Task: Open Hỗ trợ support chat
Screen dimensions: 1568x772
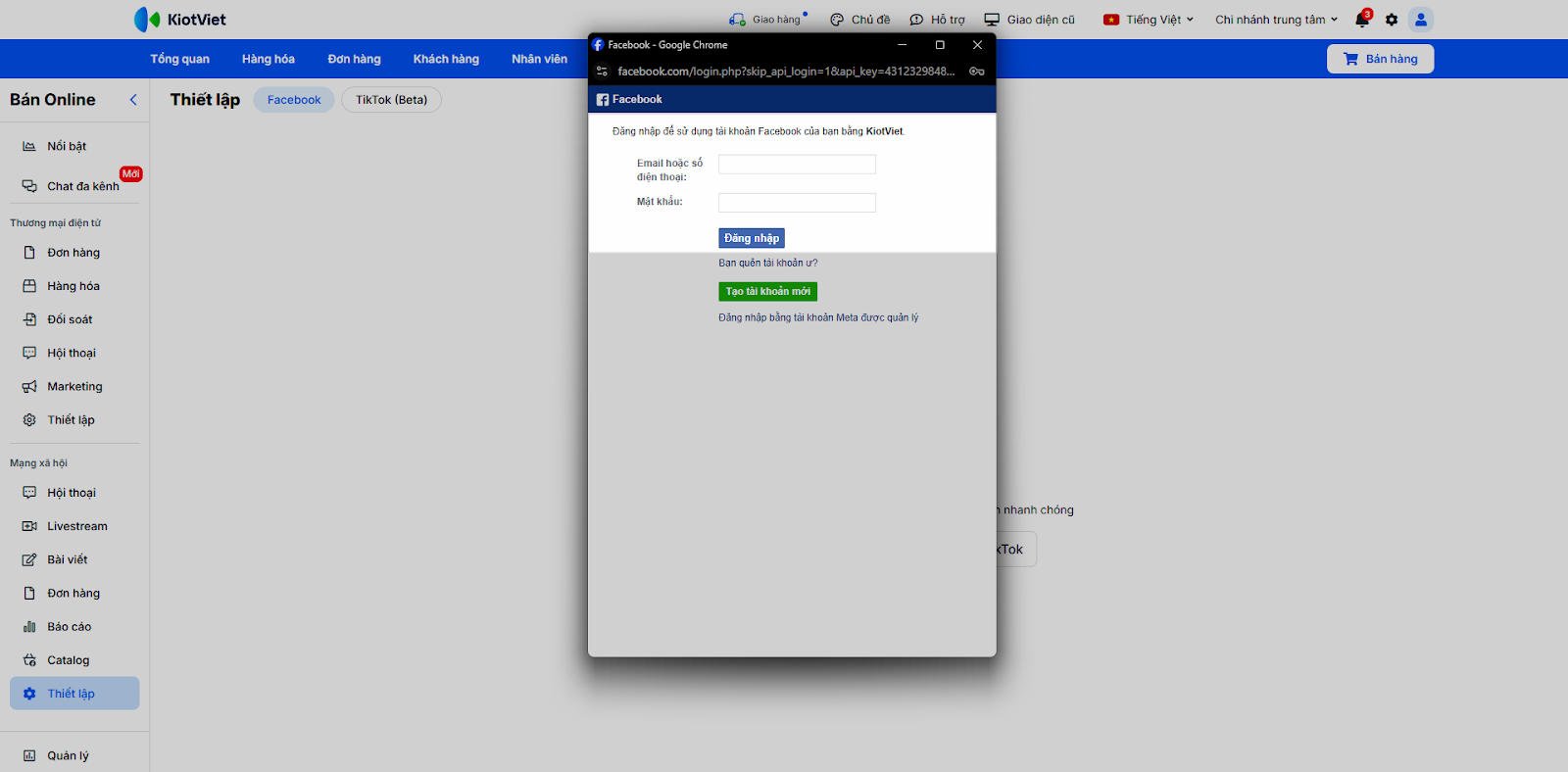Action: point(937,20)
